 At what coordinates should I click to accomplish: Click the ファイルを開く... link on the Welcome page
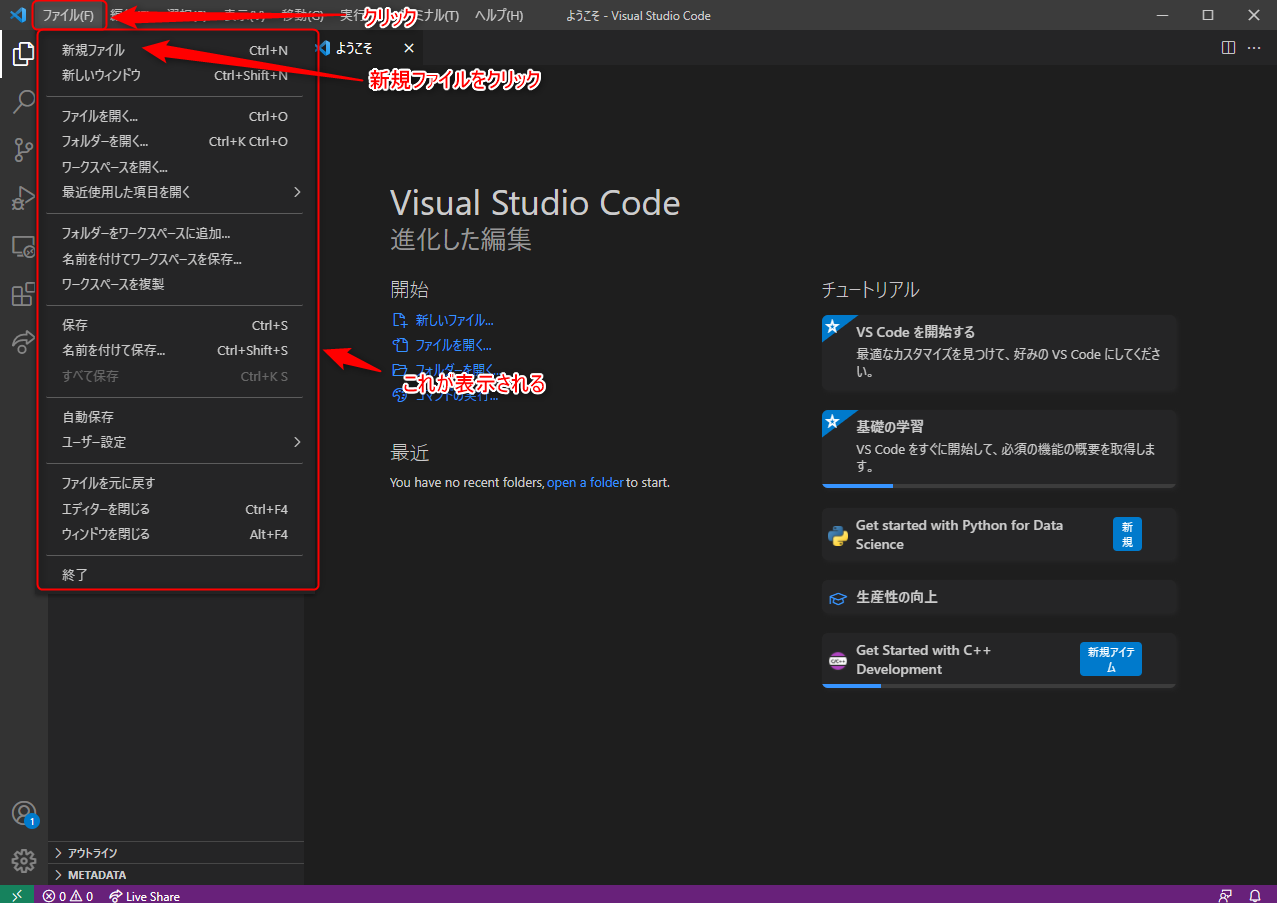coord(454,345)
